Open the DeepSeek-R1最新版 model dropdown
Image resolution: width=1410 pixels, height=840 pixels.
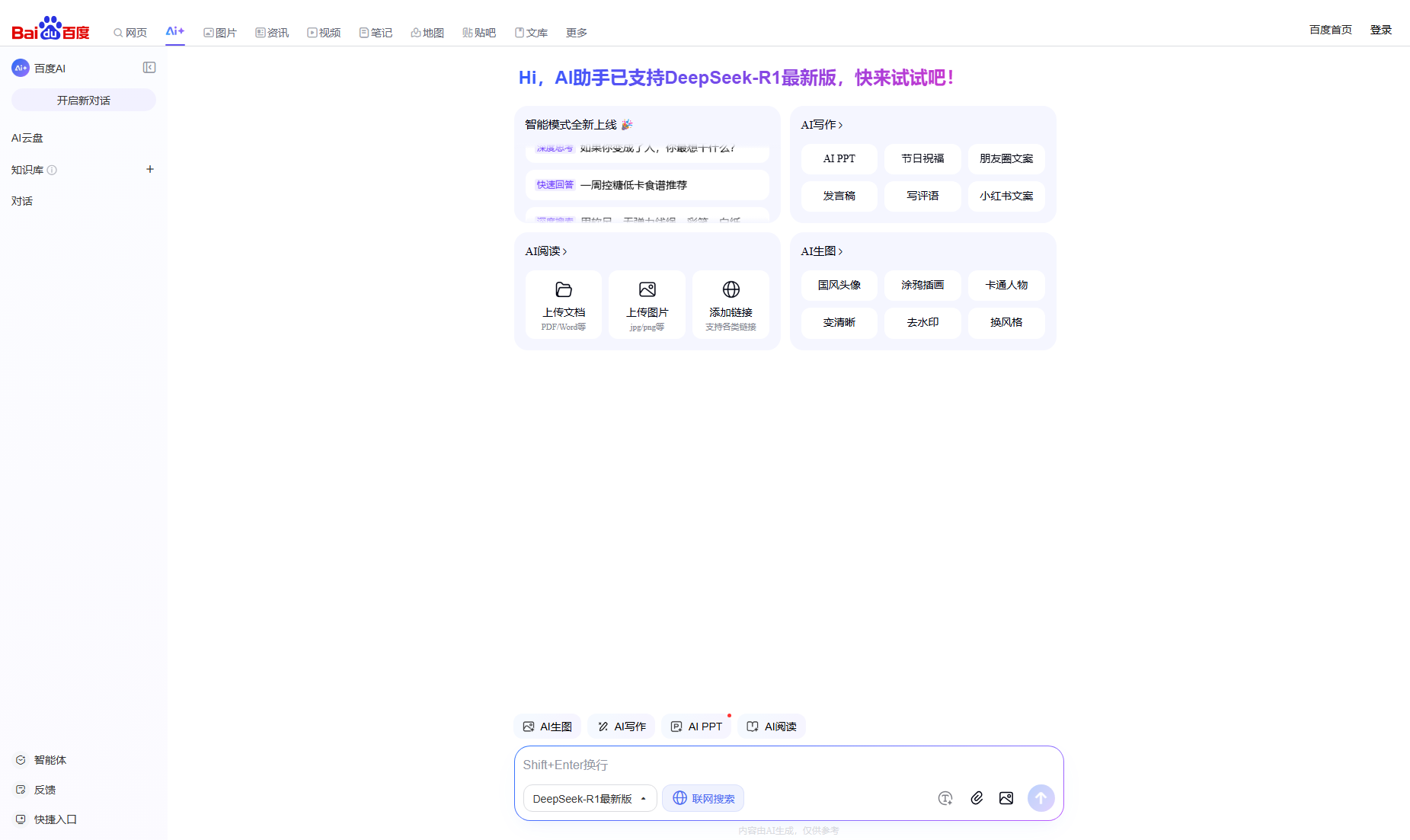click(590, 798)
